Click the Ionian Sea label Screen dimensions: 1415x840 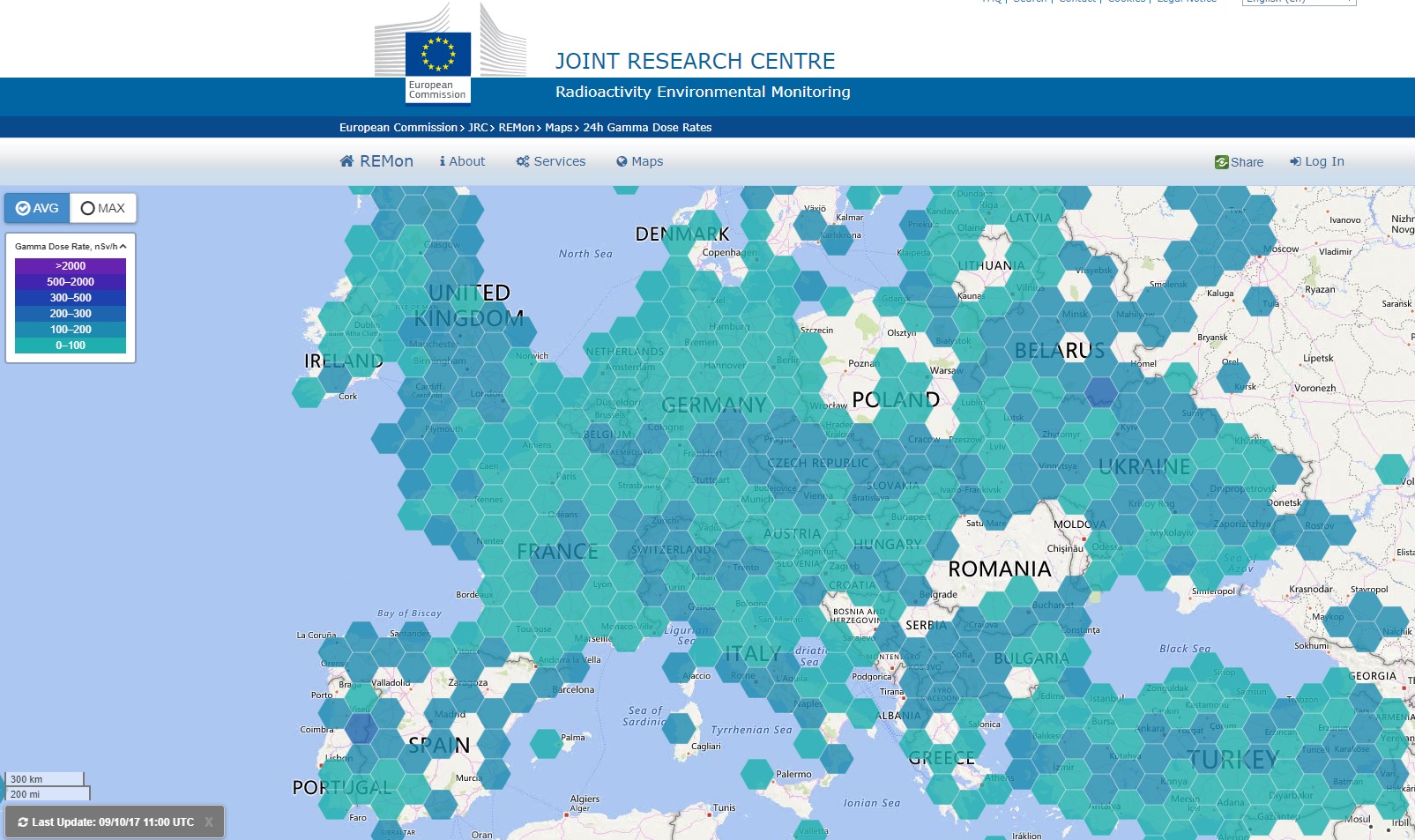coord(872,803)
